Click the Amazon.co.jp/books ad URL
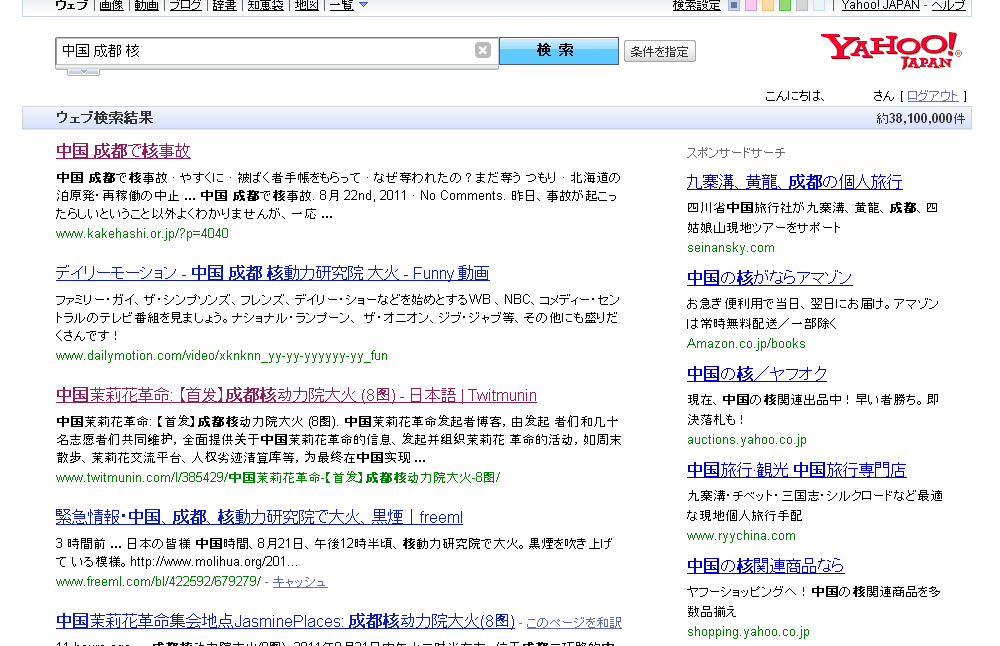Screen dimensions: 1000x646 [746, 343]
